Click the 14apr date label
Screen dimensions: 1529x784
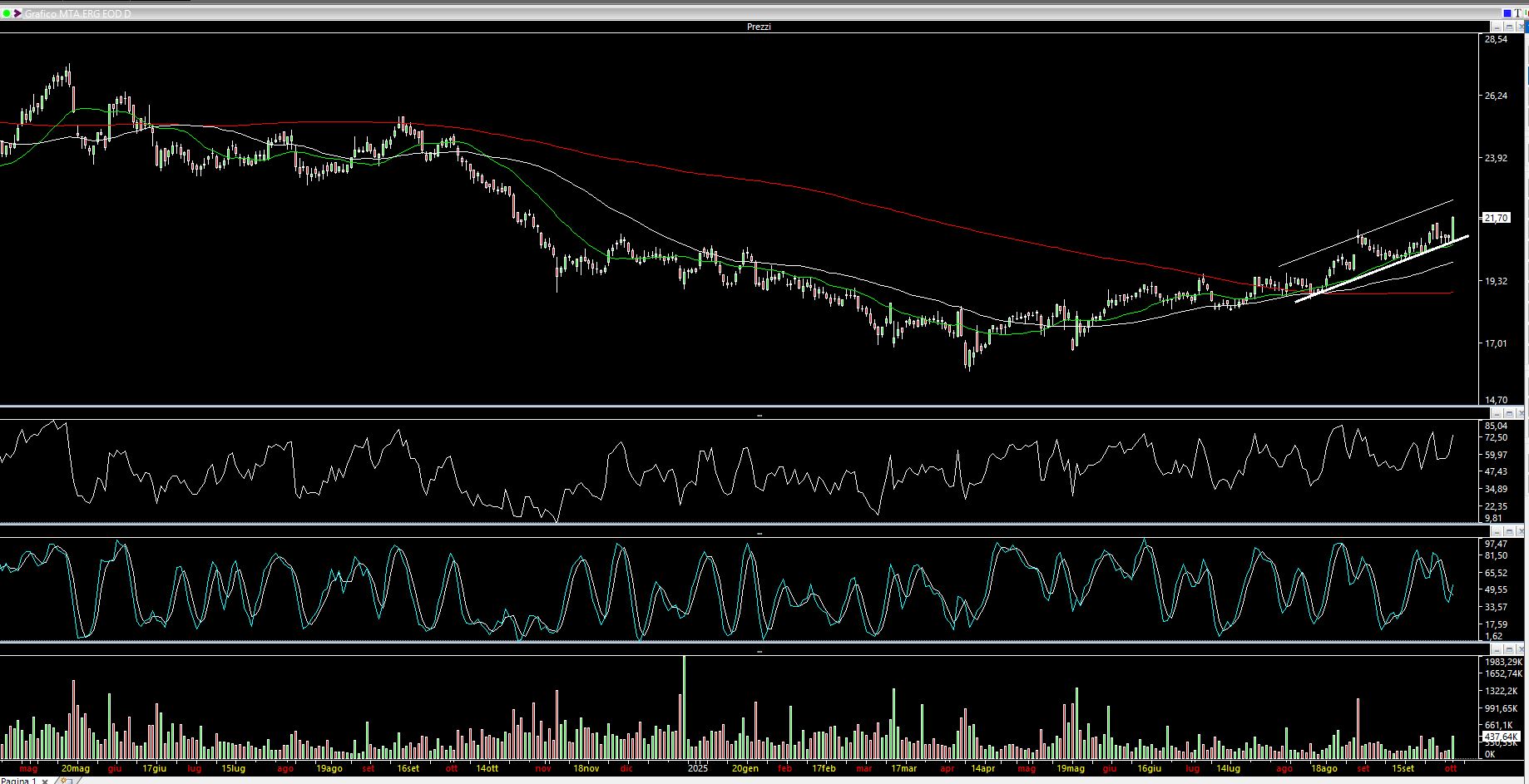[982, 768]
